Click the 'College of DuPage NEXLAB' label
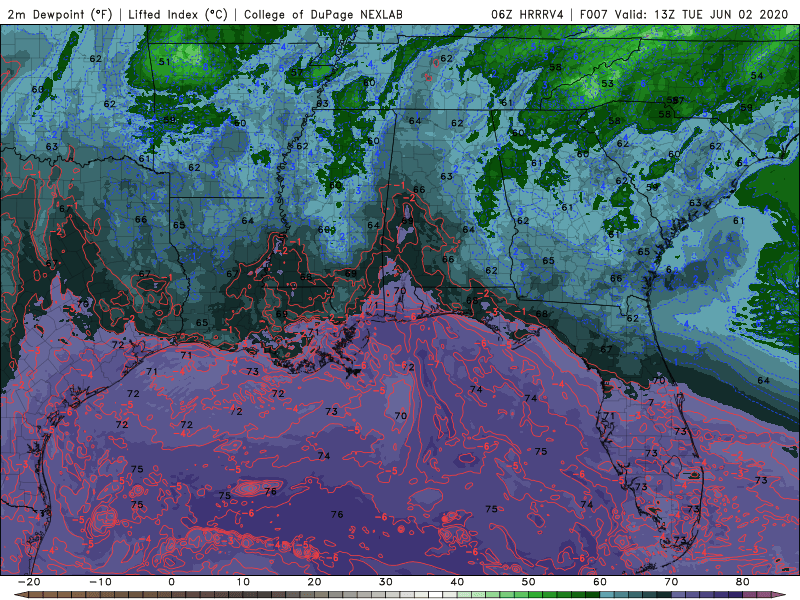 point(323,14)
